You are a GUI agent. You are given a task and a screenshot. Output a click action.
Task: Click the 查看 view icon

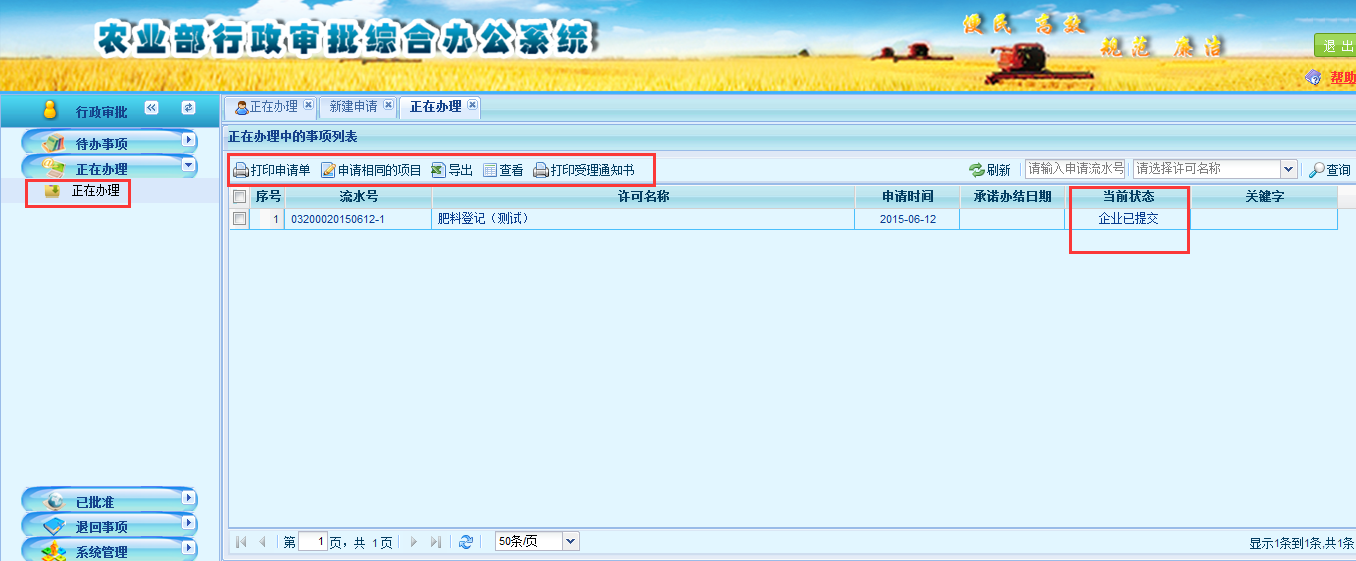pyautogui.click(x=490, y=170)
